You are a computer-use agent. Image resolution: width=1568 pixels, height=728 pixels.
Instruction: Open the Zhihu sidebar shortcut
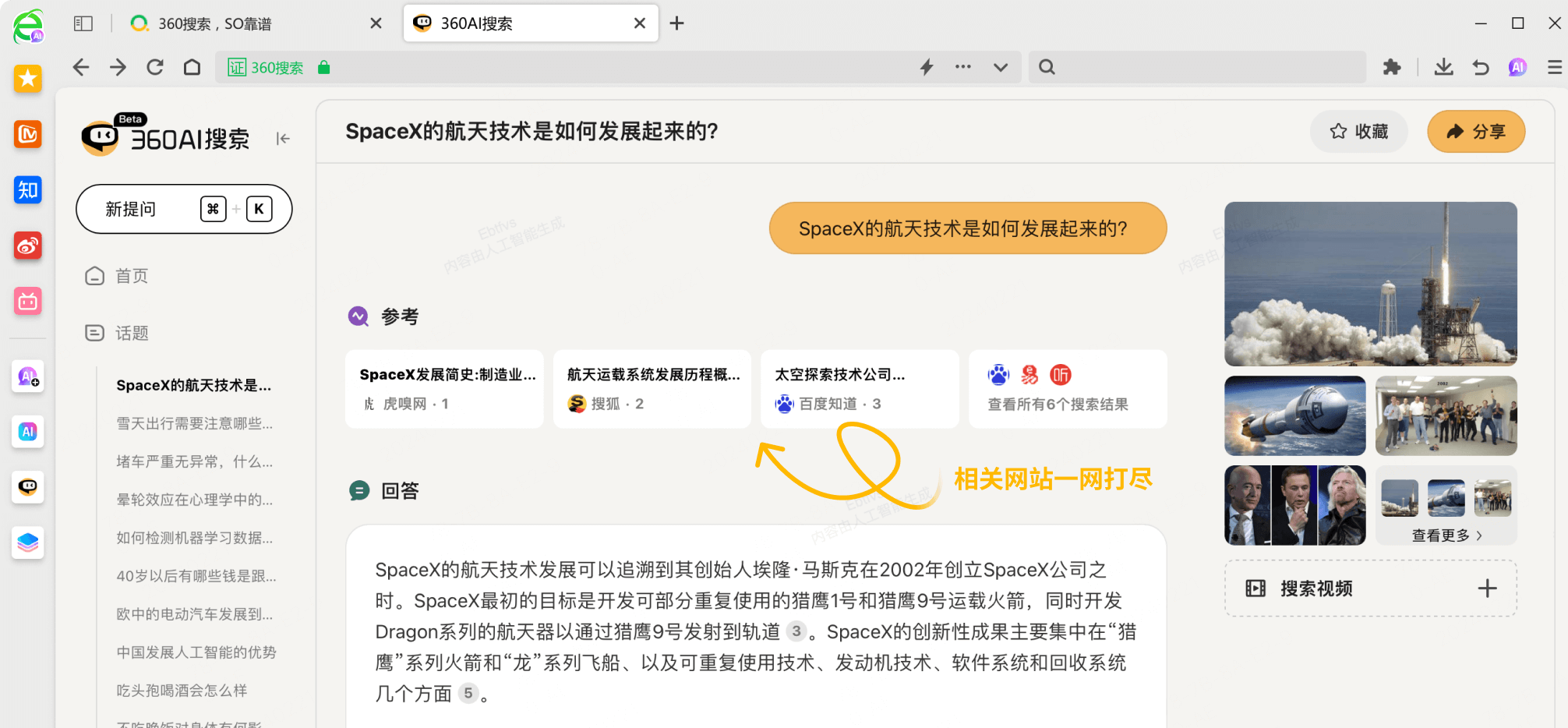point(28,189)
